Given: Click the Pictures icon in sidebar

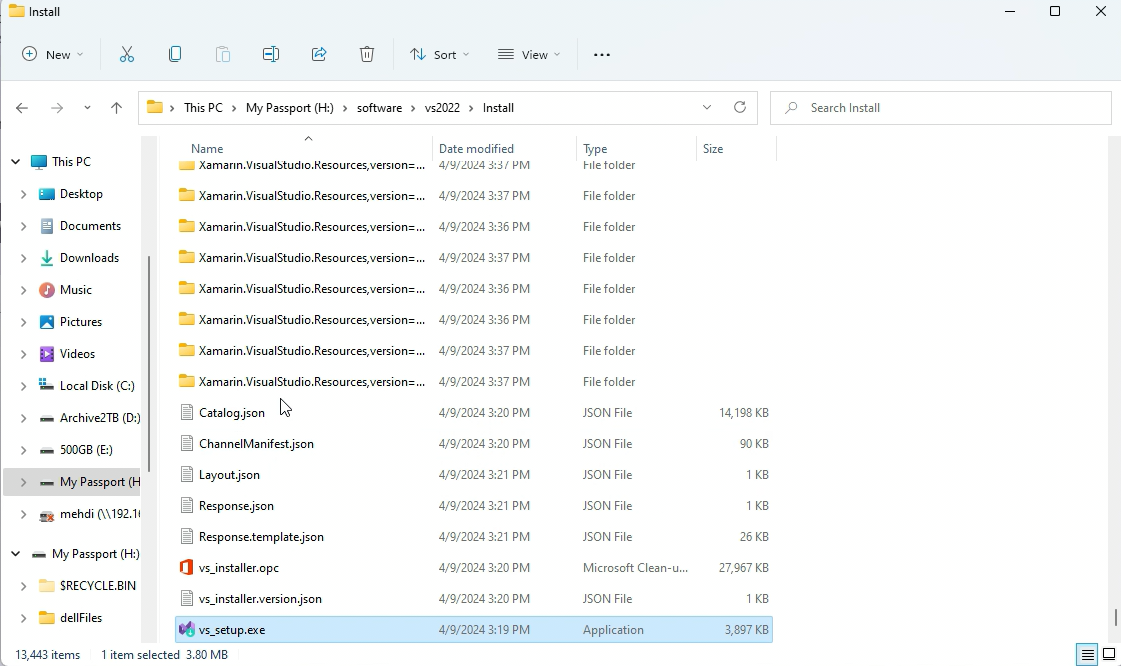Looking at the screenshot, I should pyautogui.click(x=46, y=322).
